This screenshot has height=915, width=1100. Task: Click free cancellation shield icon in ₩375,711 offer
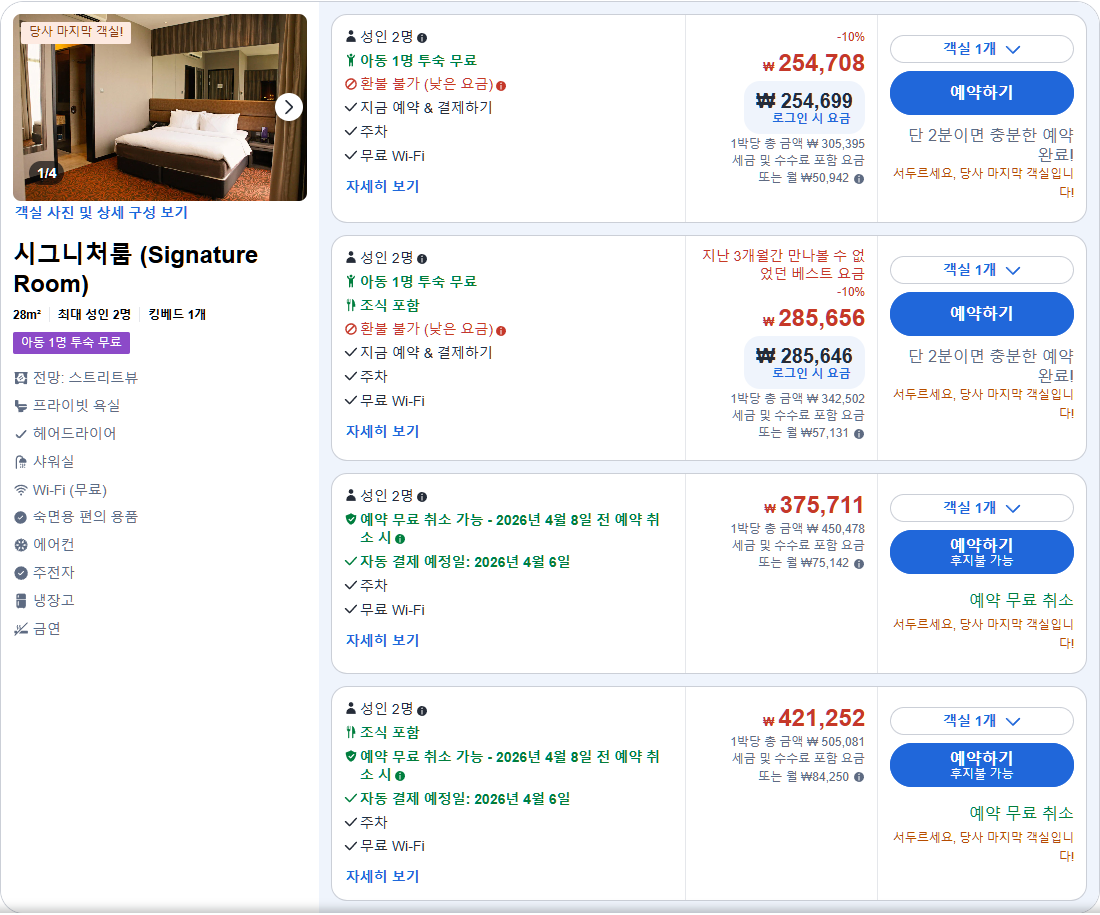pos(351,519)
